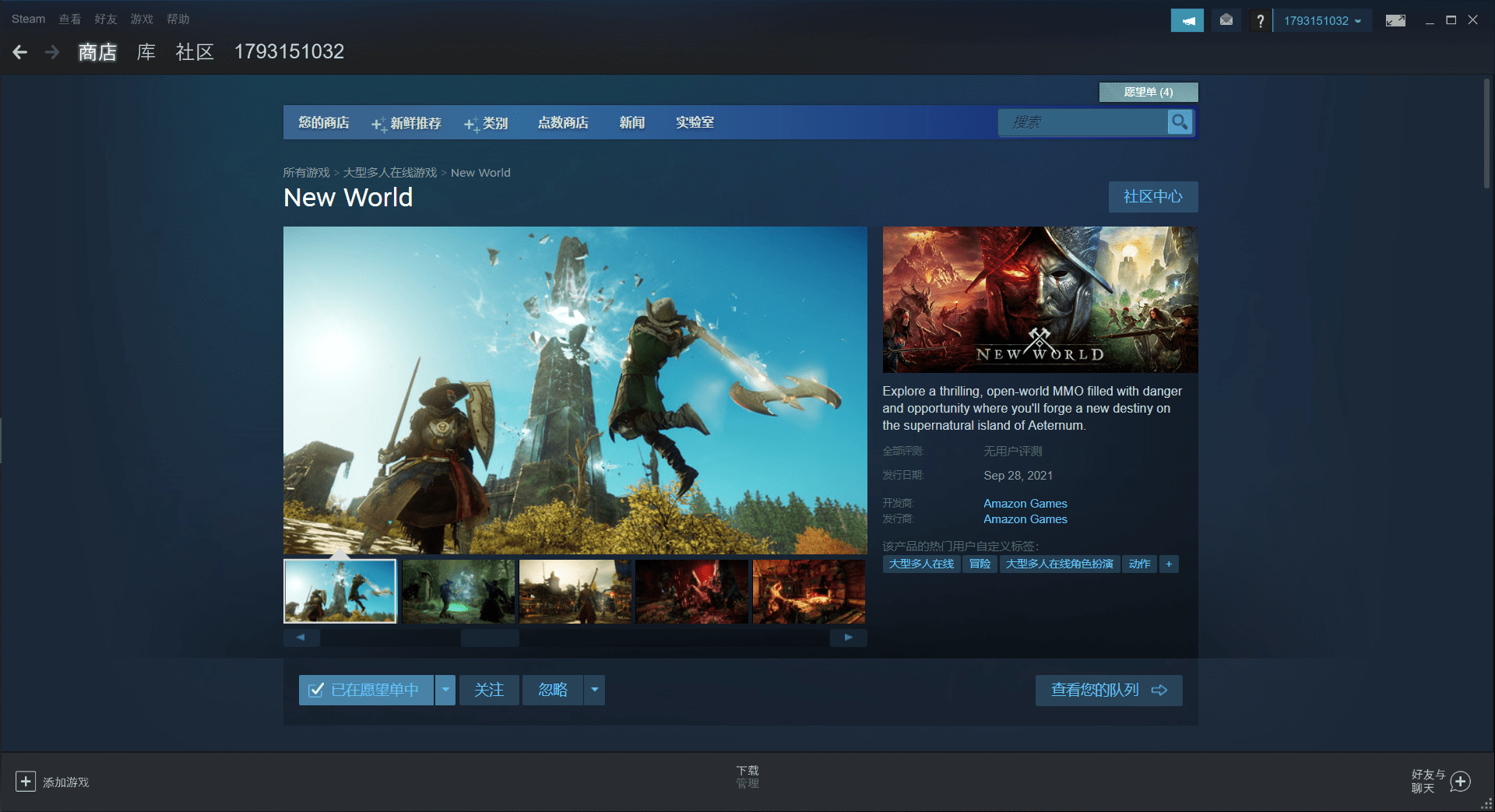Image resolution: width=1495 pixels, height=812 pixels.
Task: Open the 1793151032 profile tab
Action: [x=290, y=51]
